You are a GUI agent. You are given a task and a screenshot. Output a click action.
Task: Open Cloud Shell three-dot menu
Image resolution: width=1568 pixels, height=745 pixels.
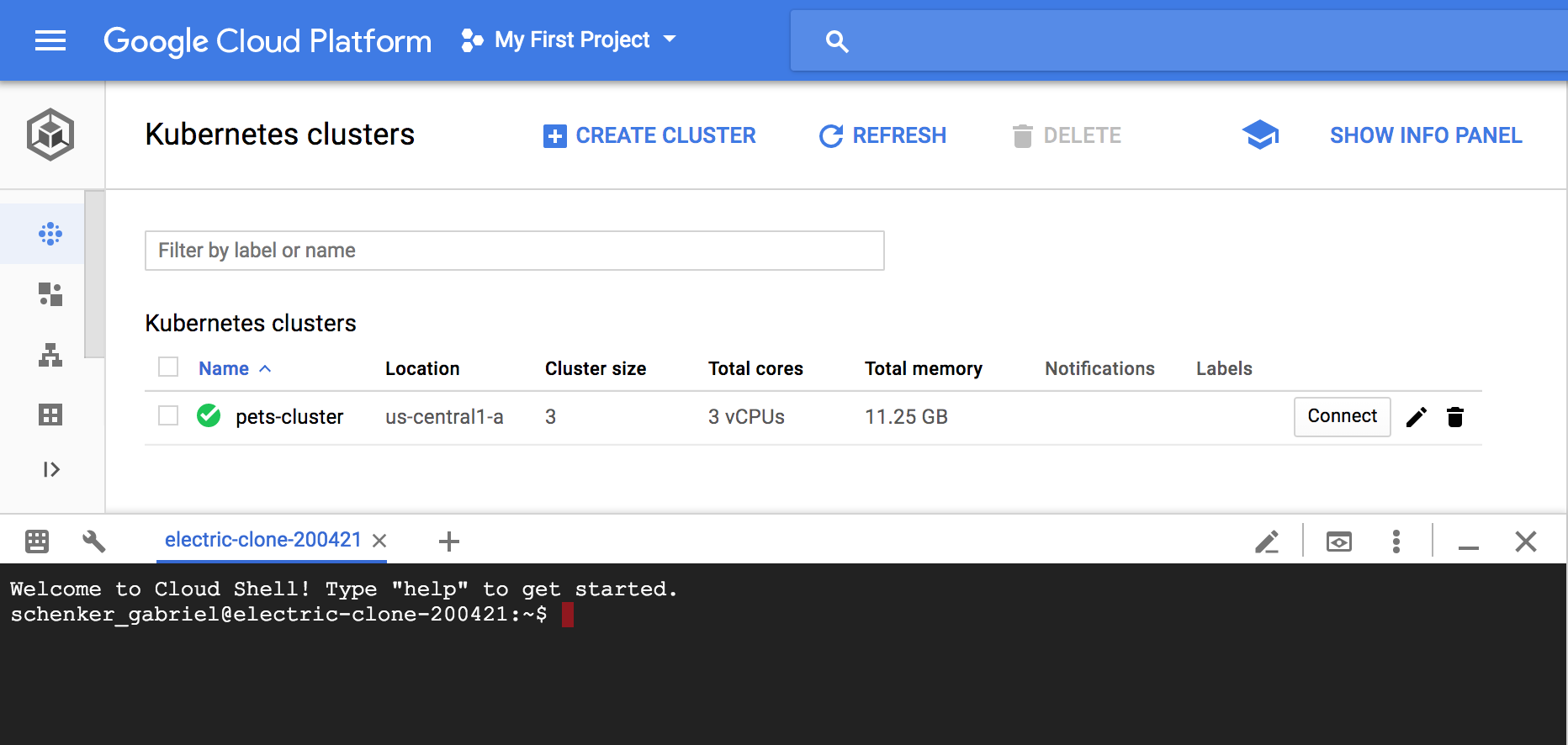(1396, 542)
